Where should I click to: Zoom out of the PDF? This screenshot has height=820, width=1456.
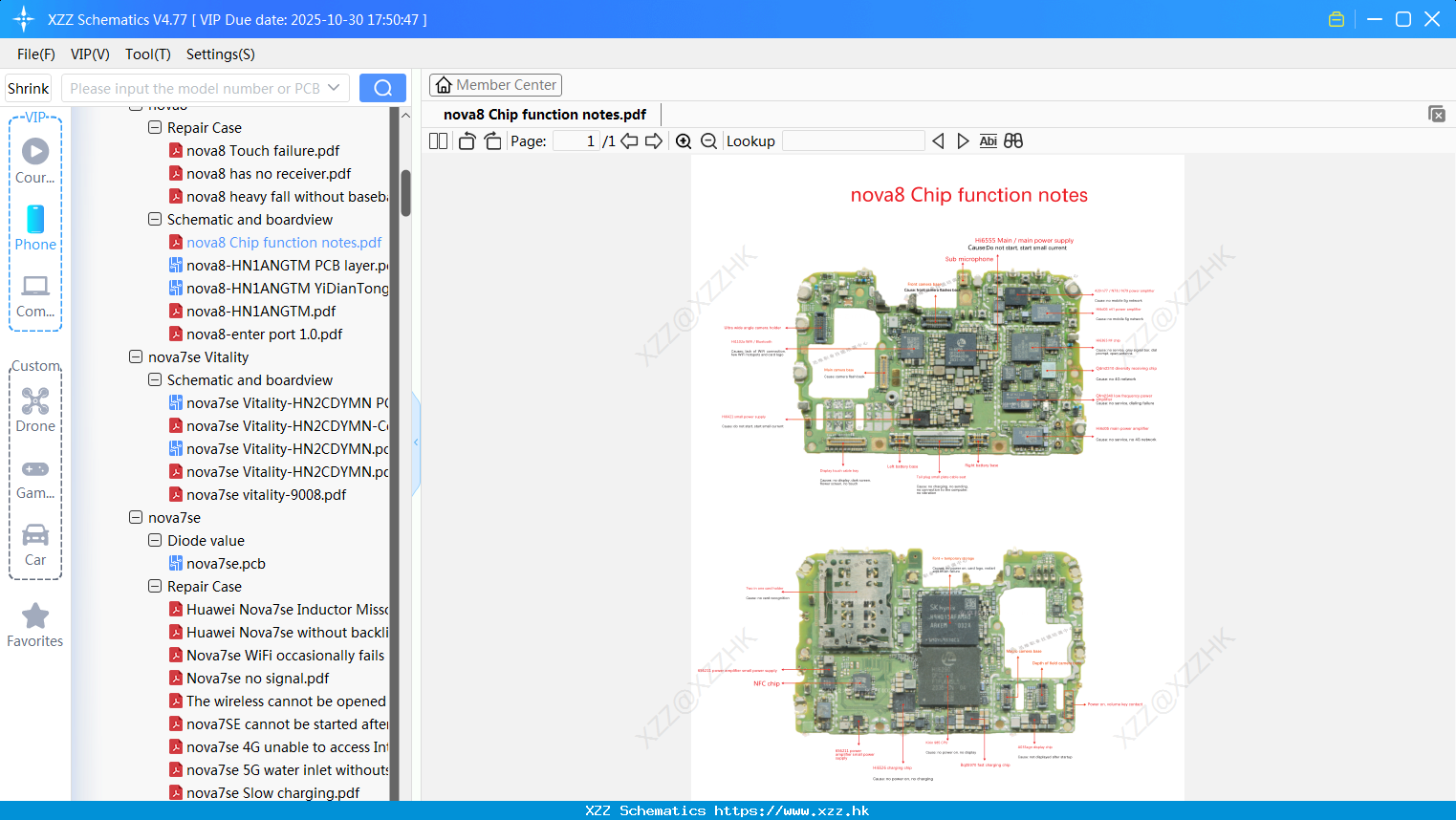pos(708,140)
